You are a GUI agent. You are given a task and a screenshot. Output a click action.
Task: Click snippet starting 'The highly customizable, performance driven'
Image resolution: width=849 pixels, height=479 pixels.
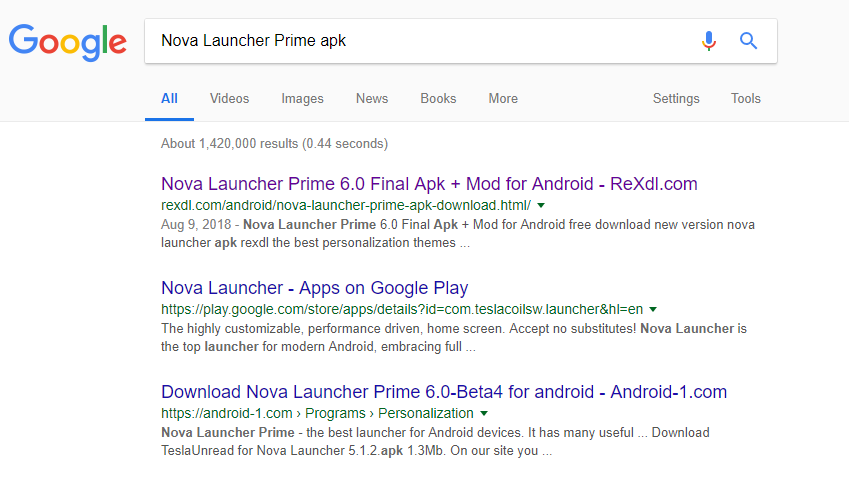(x=454, y=337)
